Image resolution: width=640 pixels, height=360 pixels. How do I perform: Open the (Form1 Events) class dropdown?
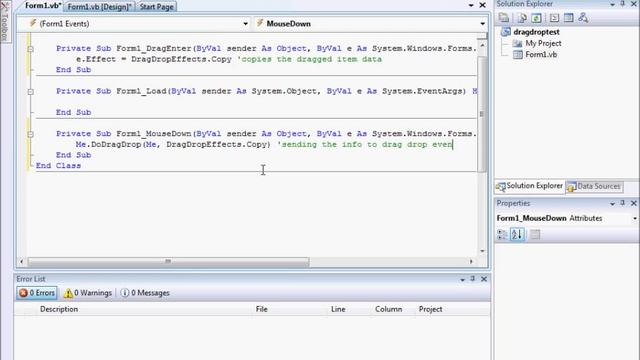click(245, 24)
